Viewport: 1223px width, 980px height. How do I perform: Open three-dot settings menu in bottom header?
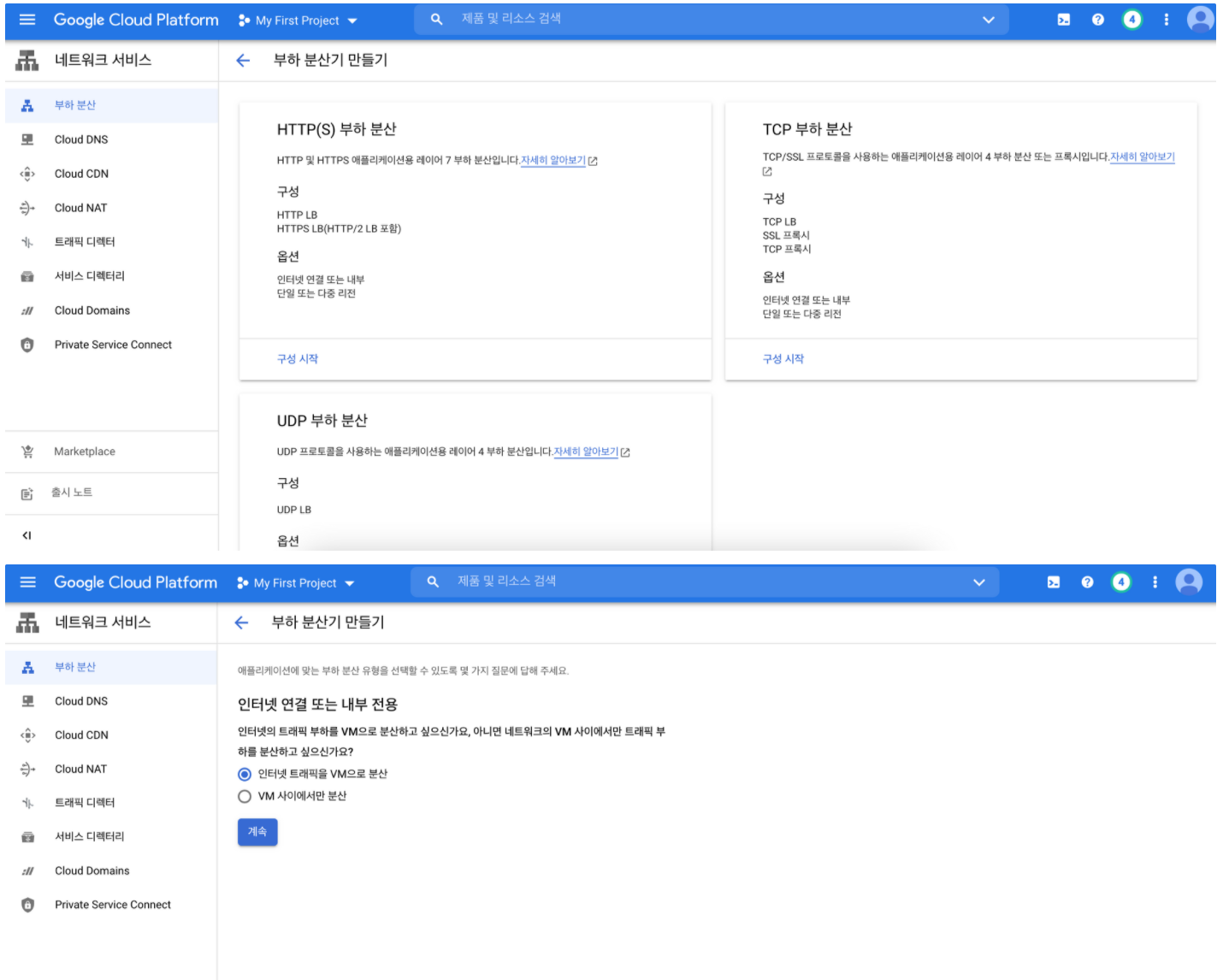click(1155, 582)
